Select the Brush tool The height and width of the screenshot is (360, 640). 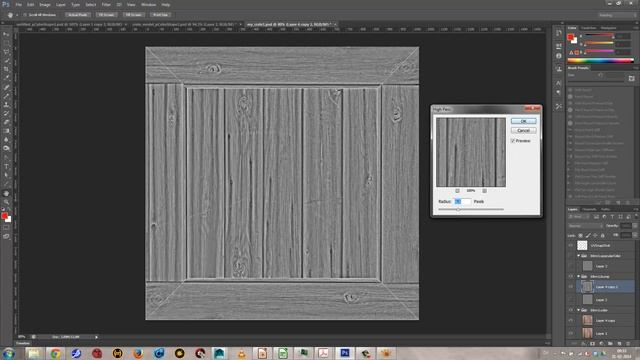6,96
